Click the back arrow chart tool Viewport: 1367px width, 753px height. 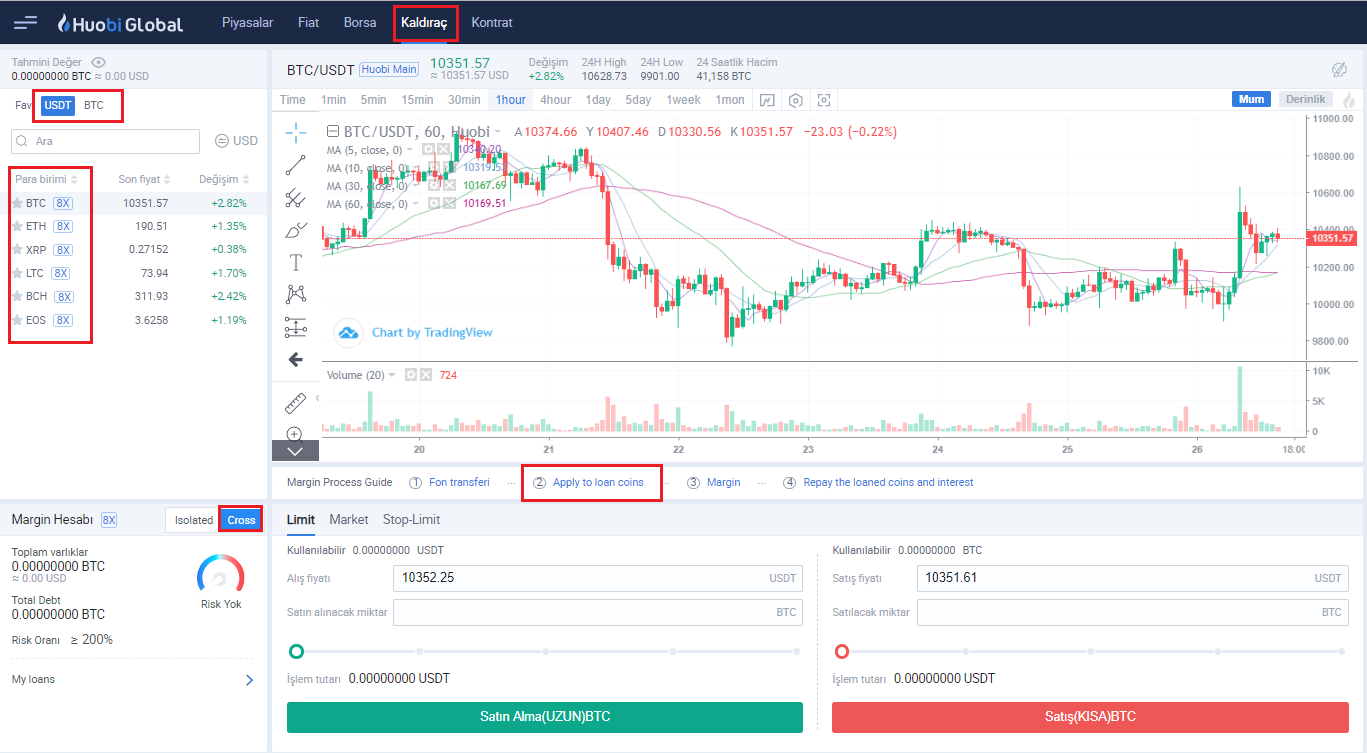(x=295, y=359)
